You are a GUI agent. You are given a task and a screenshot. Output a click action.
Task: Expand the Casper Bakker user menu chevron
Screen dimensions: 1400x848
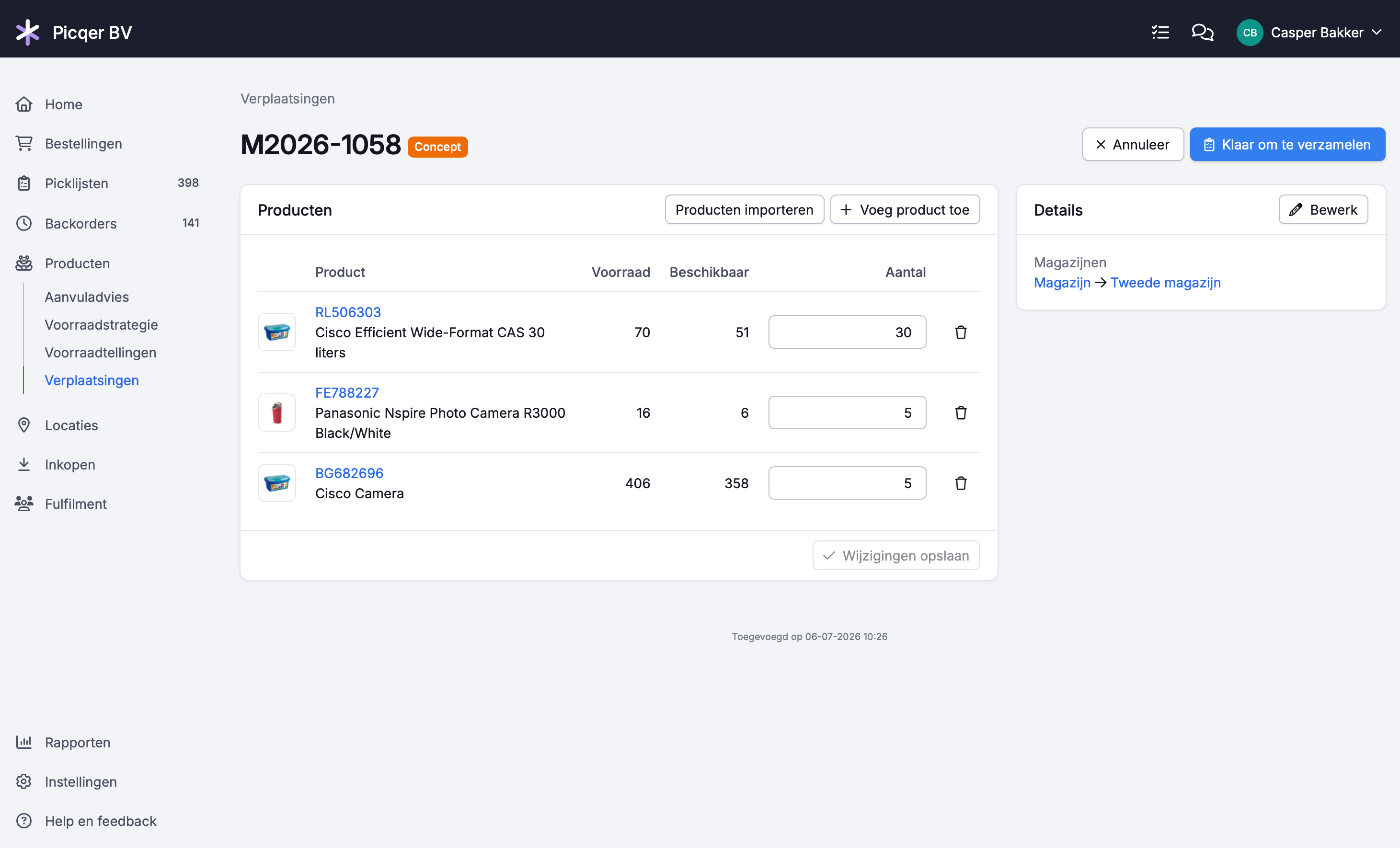1377,33
